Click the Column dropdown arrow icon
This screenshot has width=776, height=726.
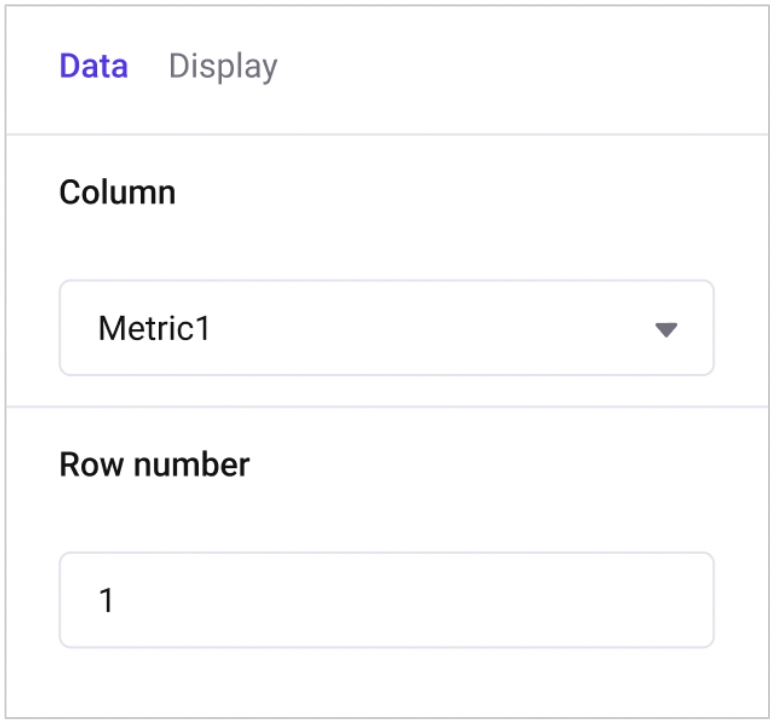[x=666, y=329]
